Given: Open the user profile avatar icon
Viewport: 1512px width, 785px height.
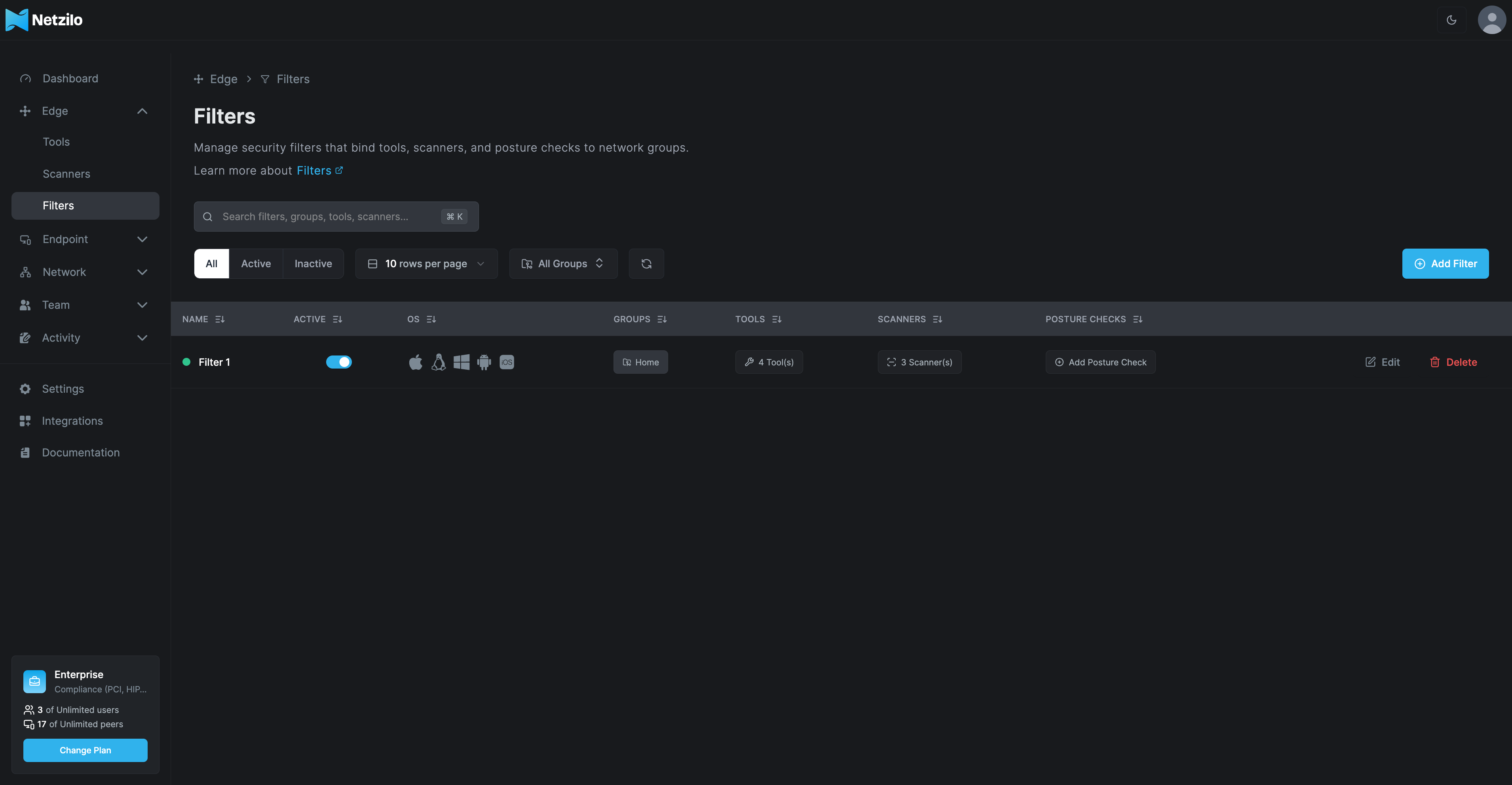Looking at the screenshot, I should coord(1491,19).
